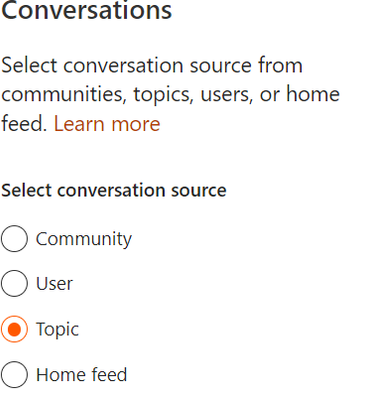
Task: Choose User as conversation source
Action: point(14,284)
